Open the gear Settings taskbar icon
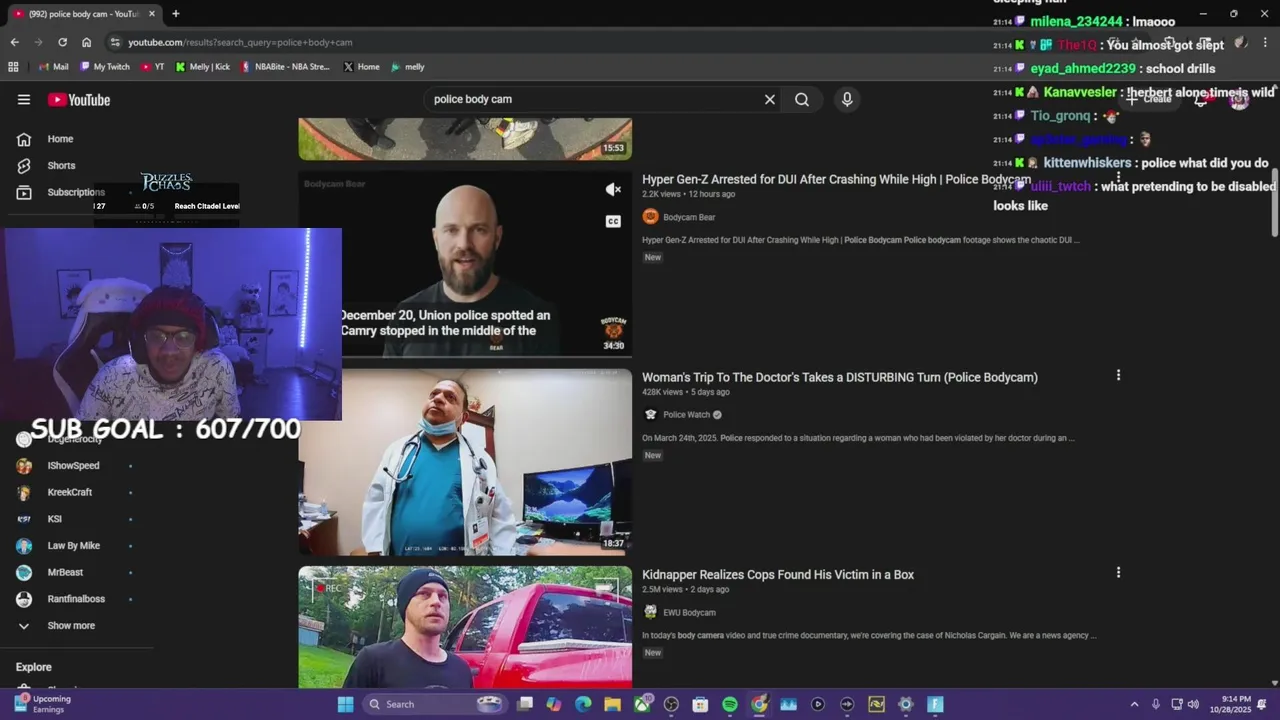 pyautogui.click(x=906, y=704)
